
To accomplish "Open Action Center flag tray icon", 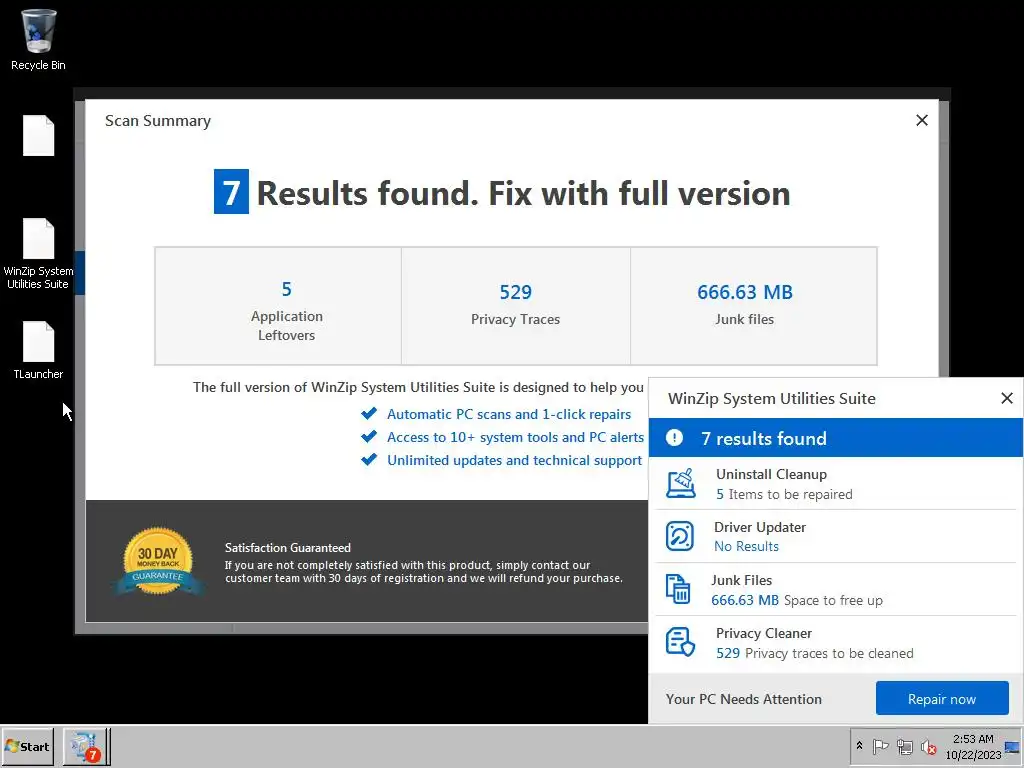I will [880, 746].
